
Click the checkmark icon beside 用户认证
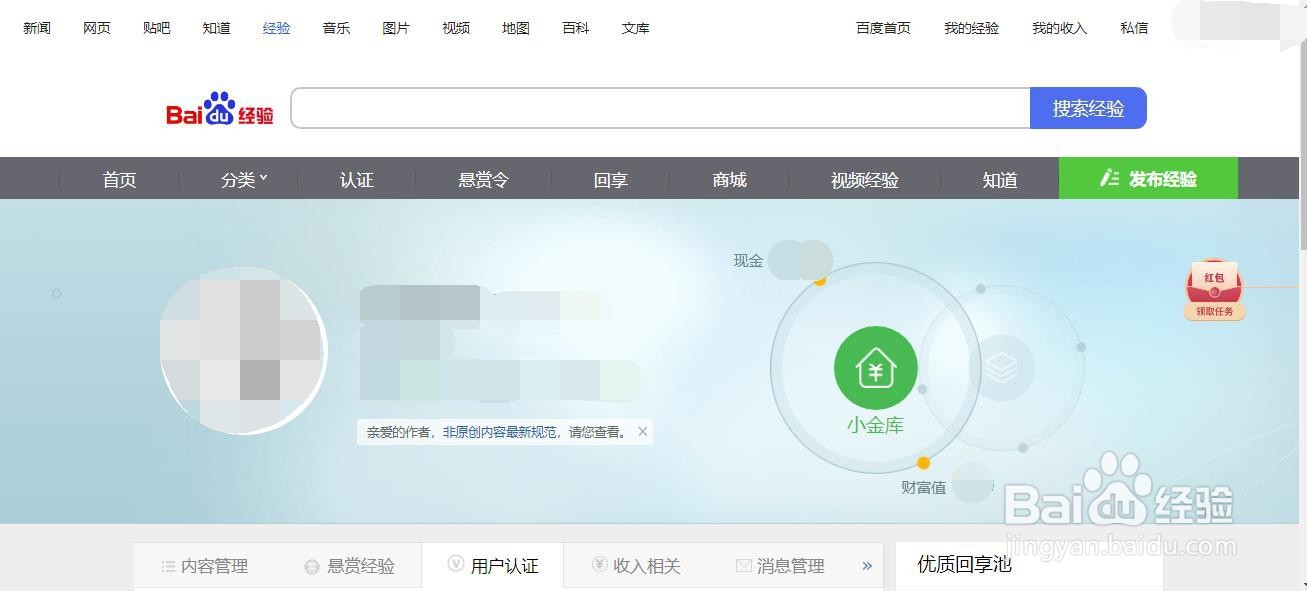click(455, 565)
